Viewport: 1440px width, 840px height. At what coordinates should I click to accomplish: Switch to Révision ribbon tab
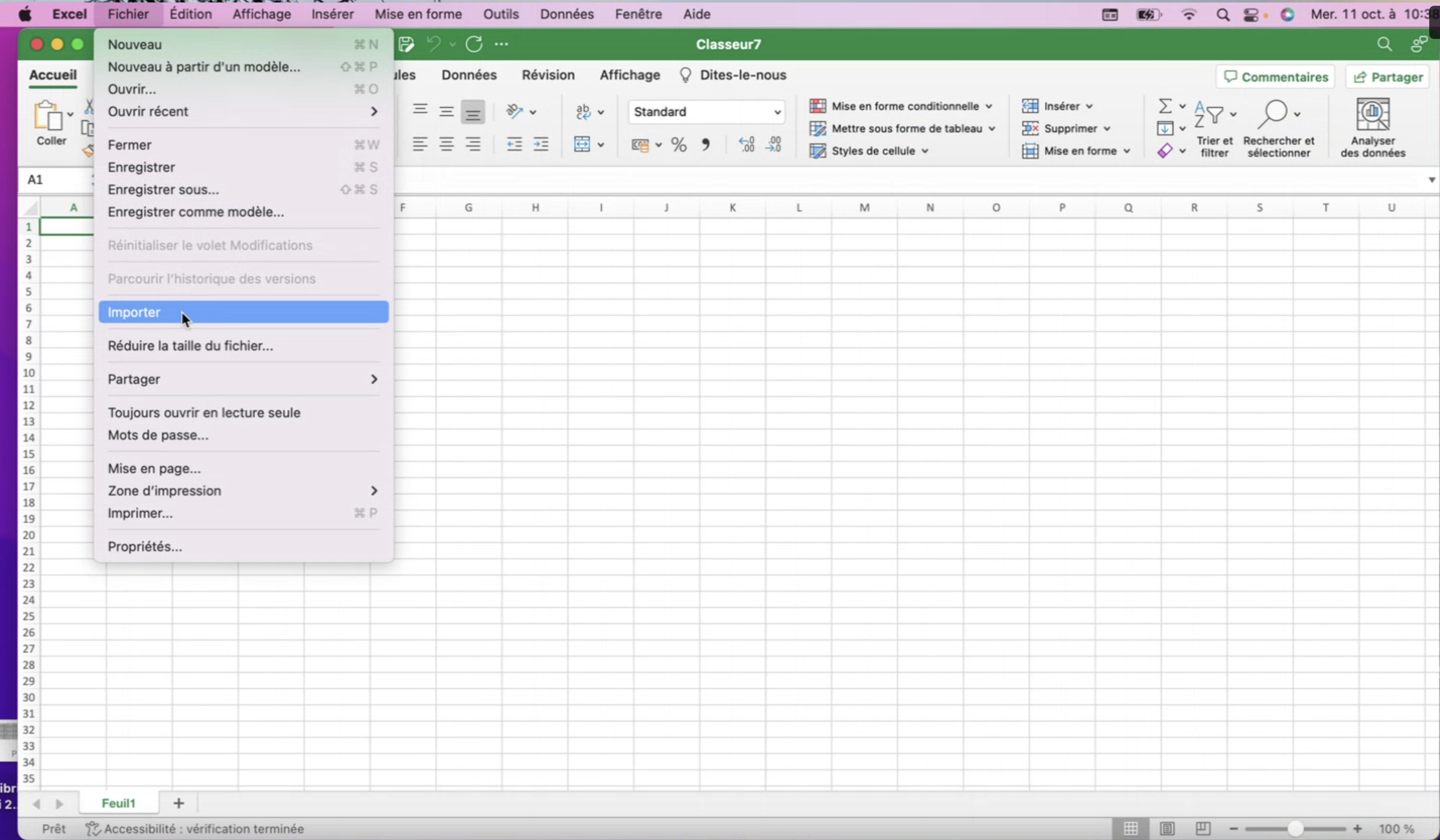pos(548,75)
